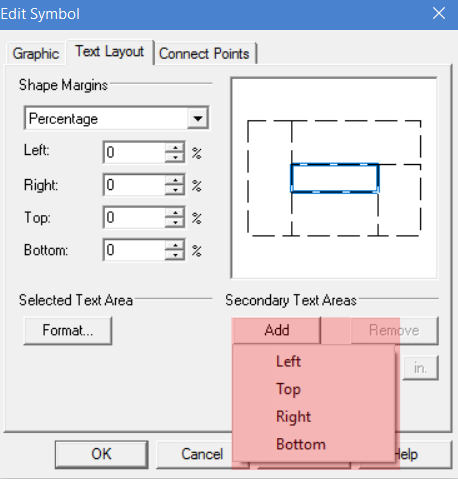Increase the Left margin spinner up arrow

(x=175, y=147)
